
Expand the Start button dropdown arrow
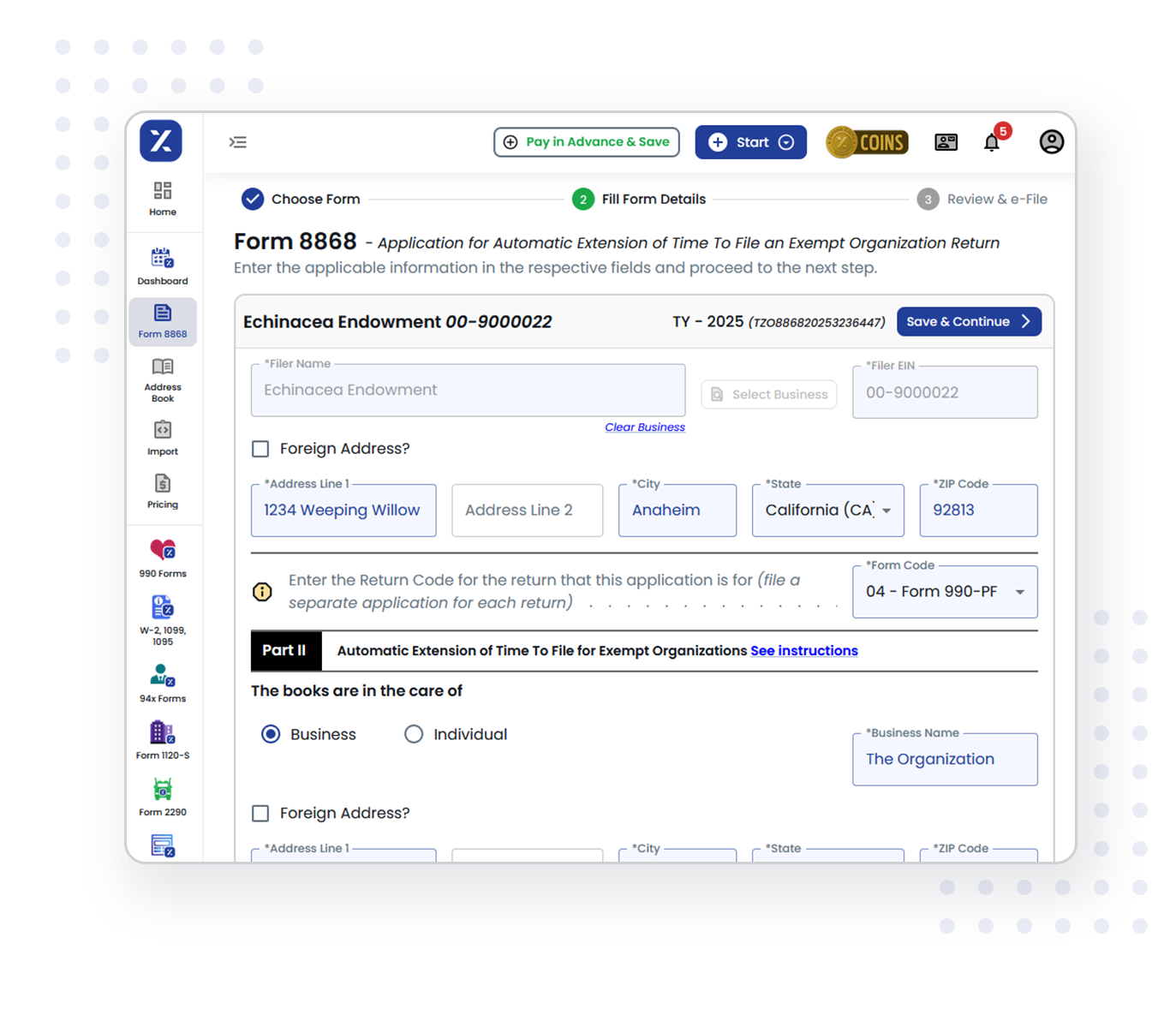coord(785,141)
